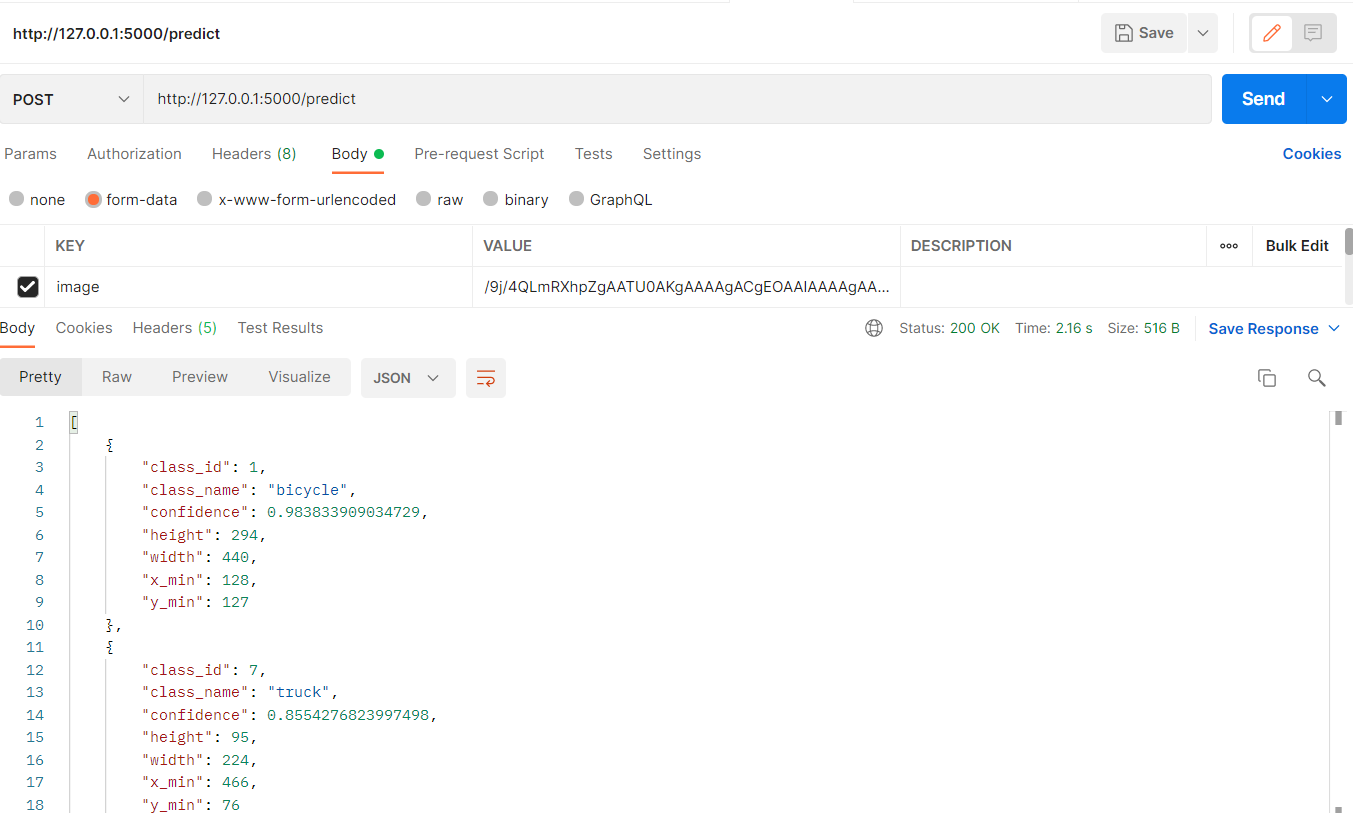Open the Cookies link at right

[1312, 154]
